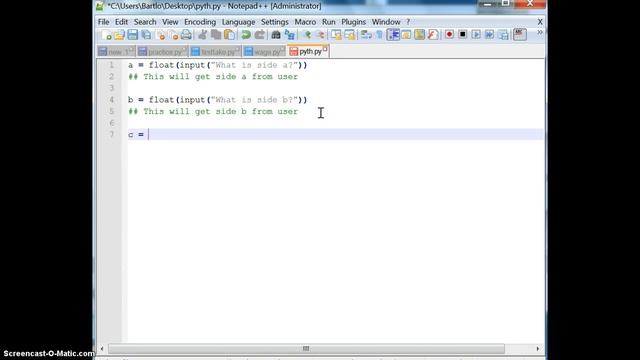
Task: Open the Search menu
Action: pyautogui.click(x=145, y=22)
